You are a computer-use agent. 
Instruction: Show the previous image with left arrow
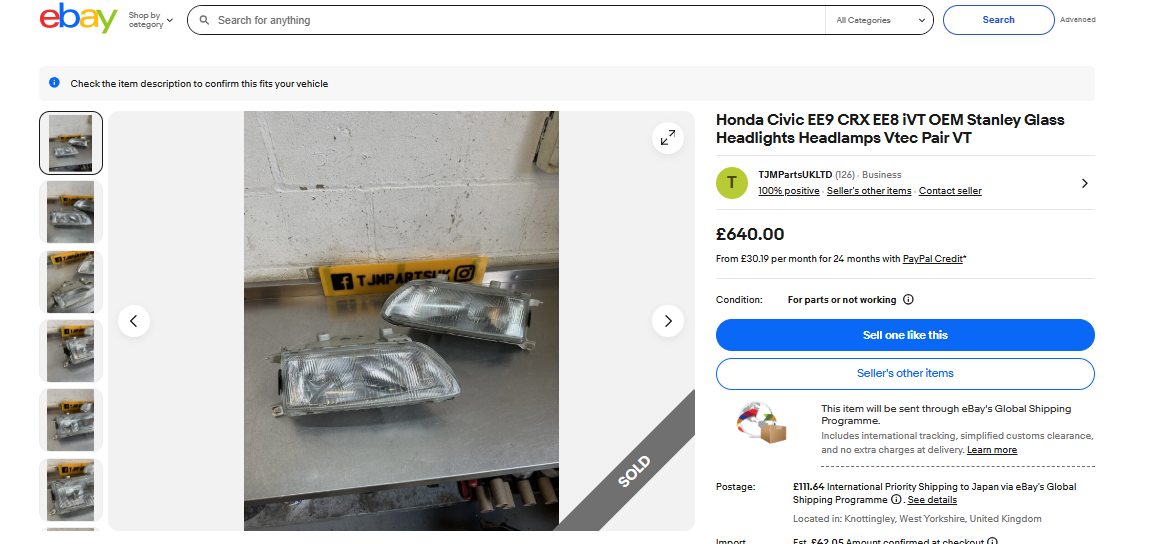pos(134,321)
